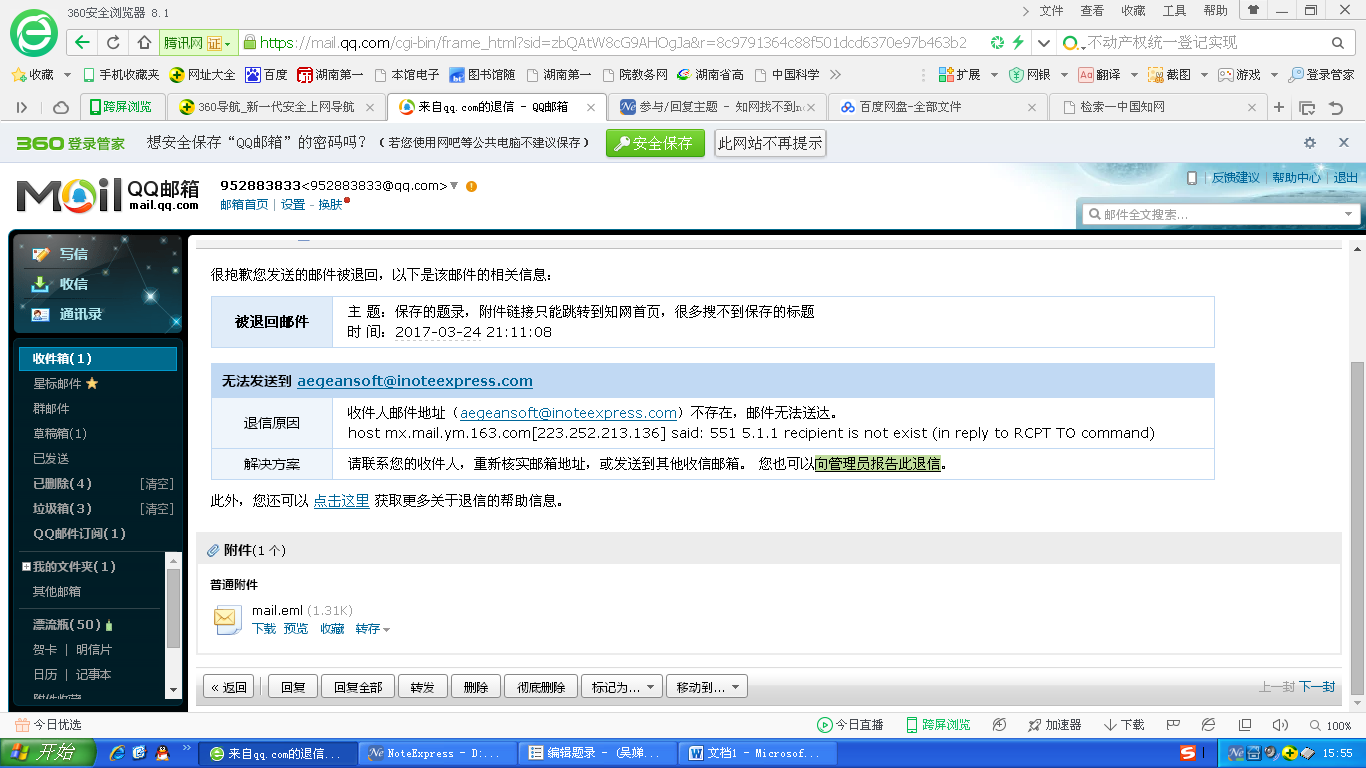Click the 转发 button
The image size is (1366, 768).
coord(422,687)
